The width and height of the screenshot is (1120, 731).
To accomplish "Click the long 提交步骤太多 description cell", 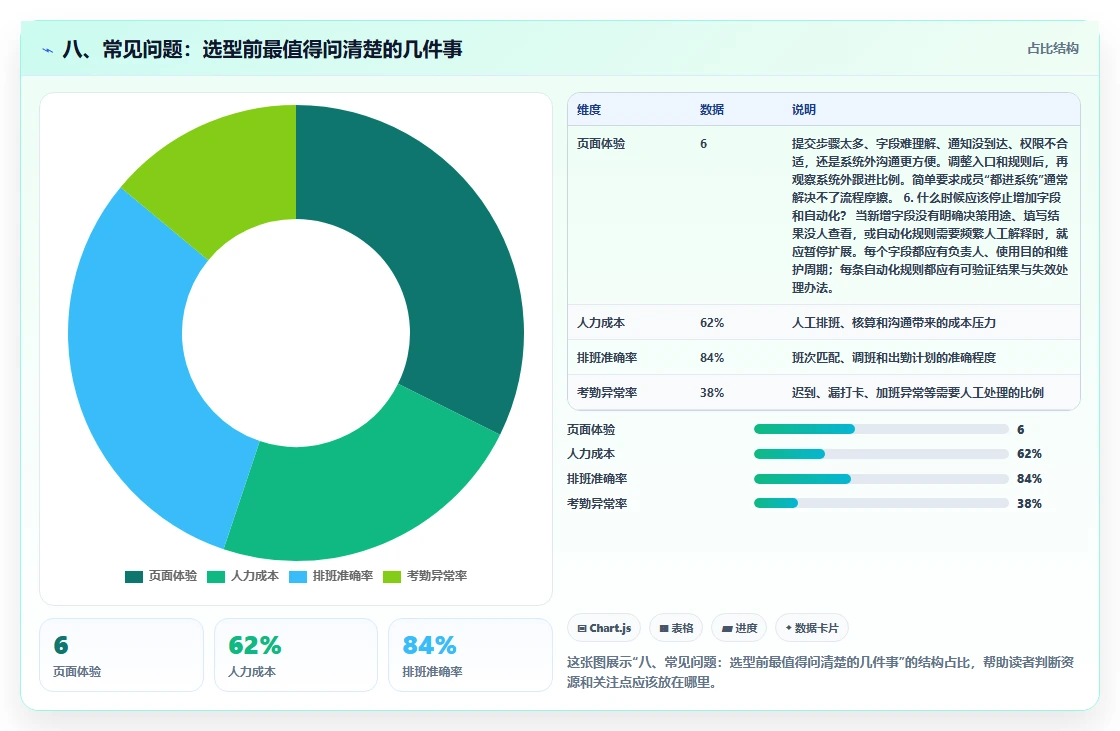I will [930, 216].
